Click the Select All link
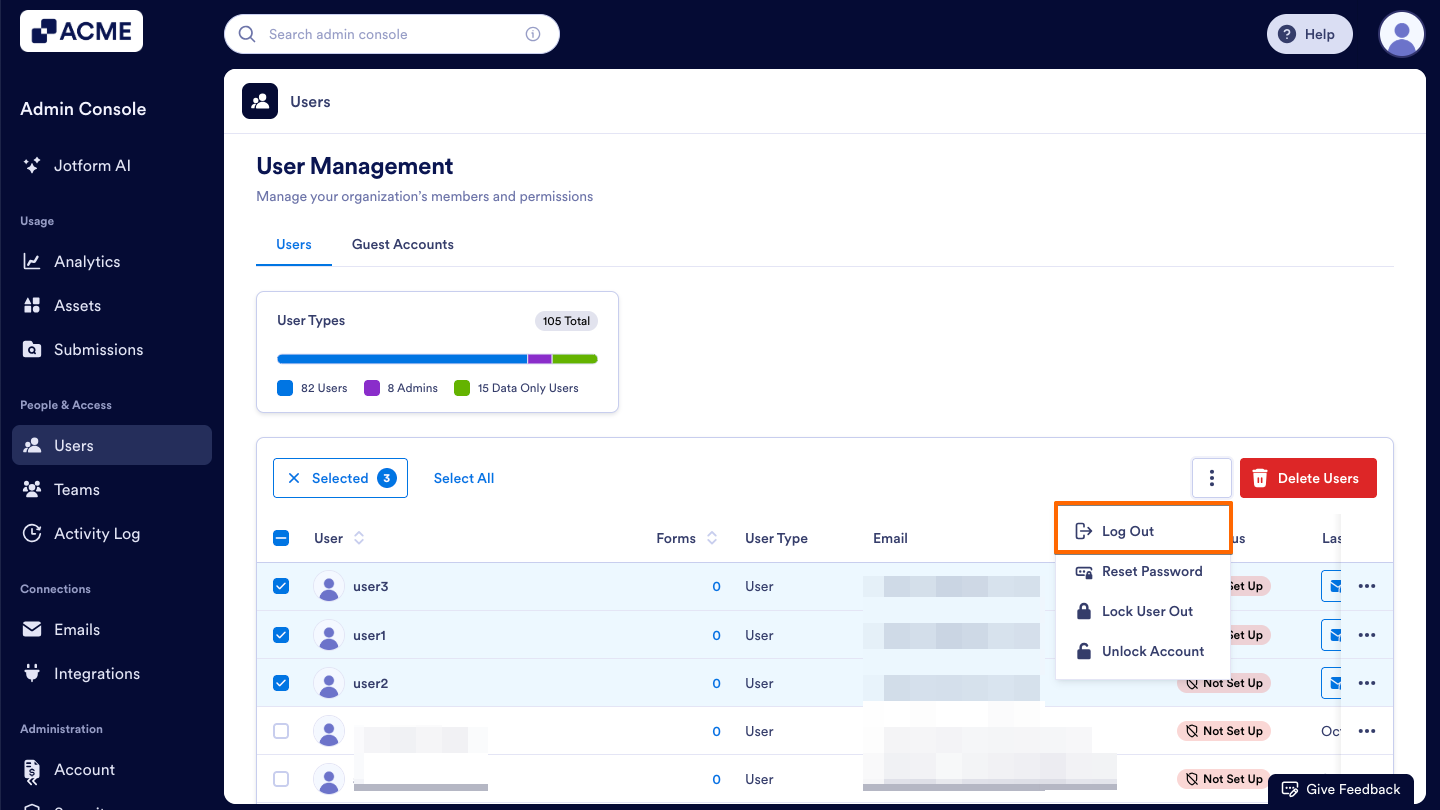 (x=463, y=478)
